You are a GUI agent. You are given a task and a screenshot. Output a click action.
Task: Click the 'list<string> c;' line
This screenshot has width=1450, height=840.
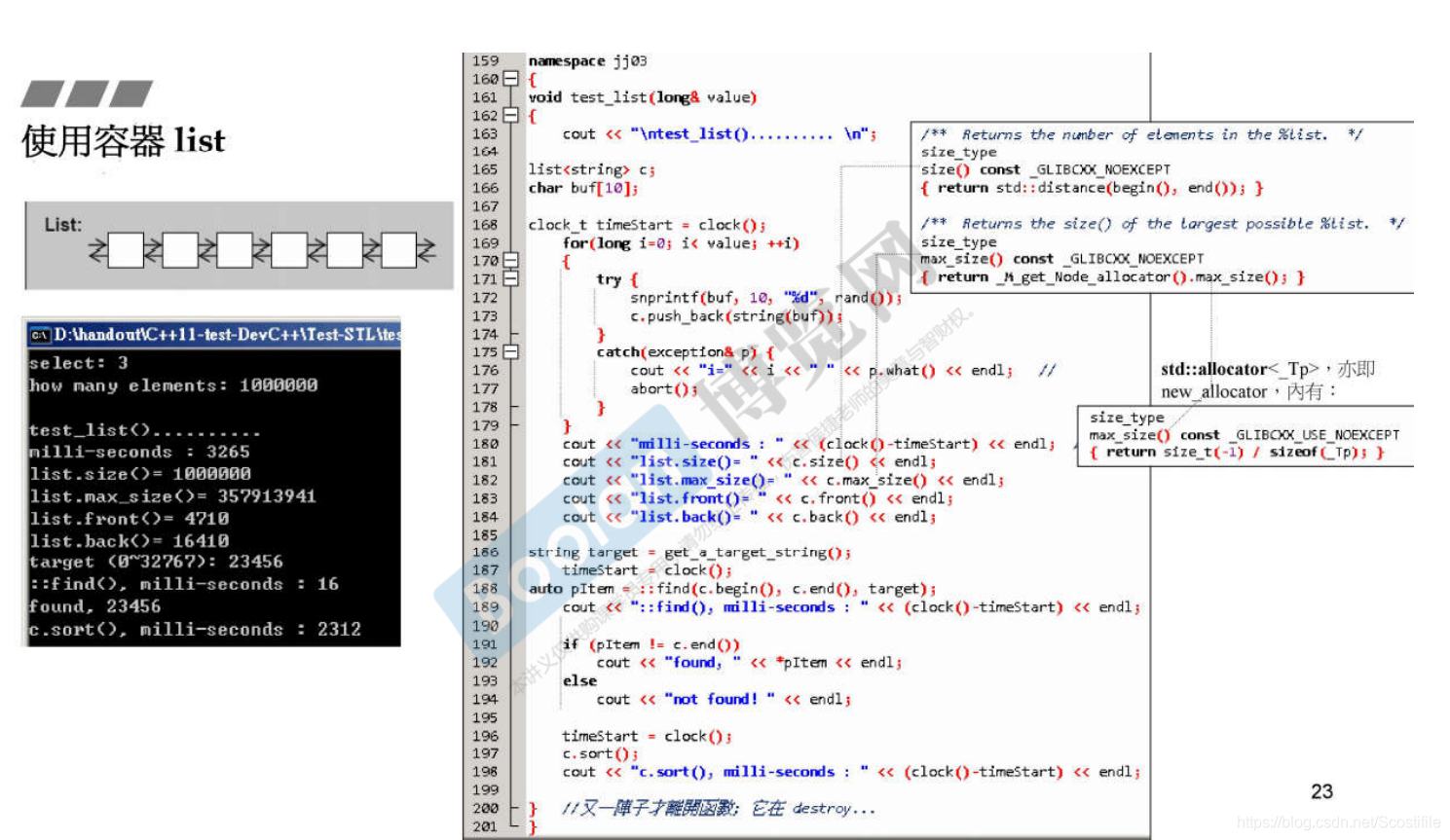click(591, 170)
